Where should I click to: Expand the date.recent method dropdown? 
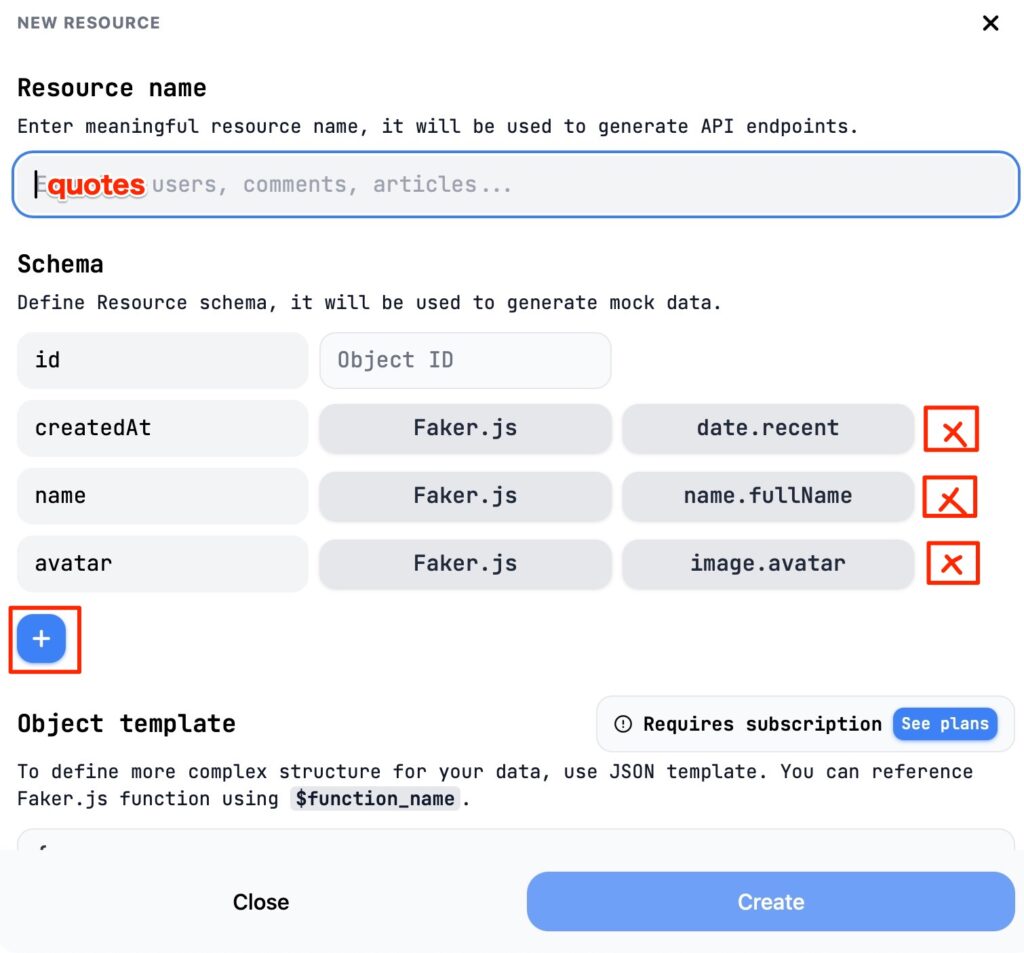[767, 428]
